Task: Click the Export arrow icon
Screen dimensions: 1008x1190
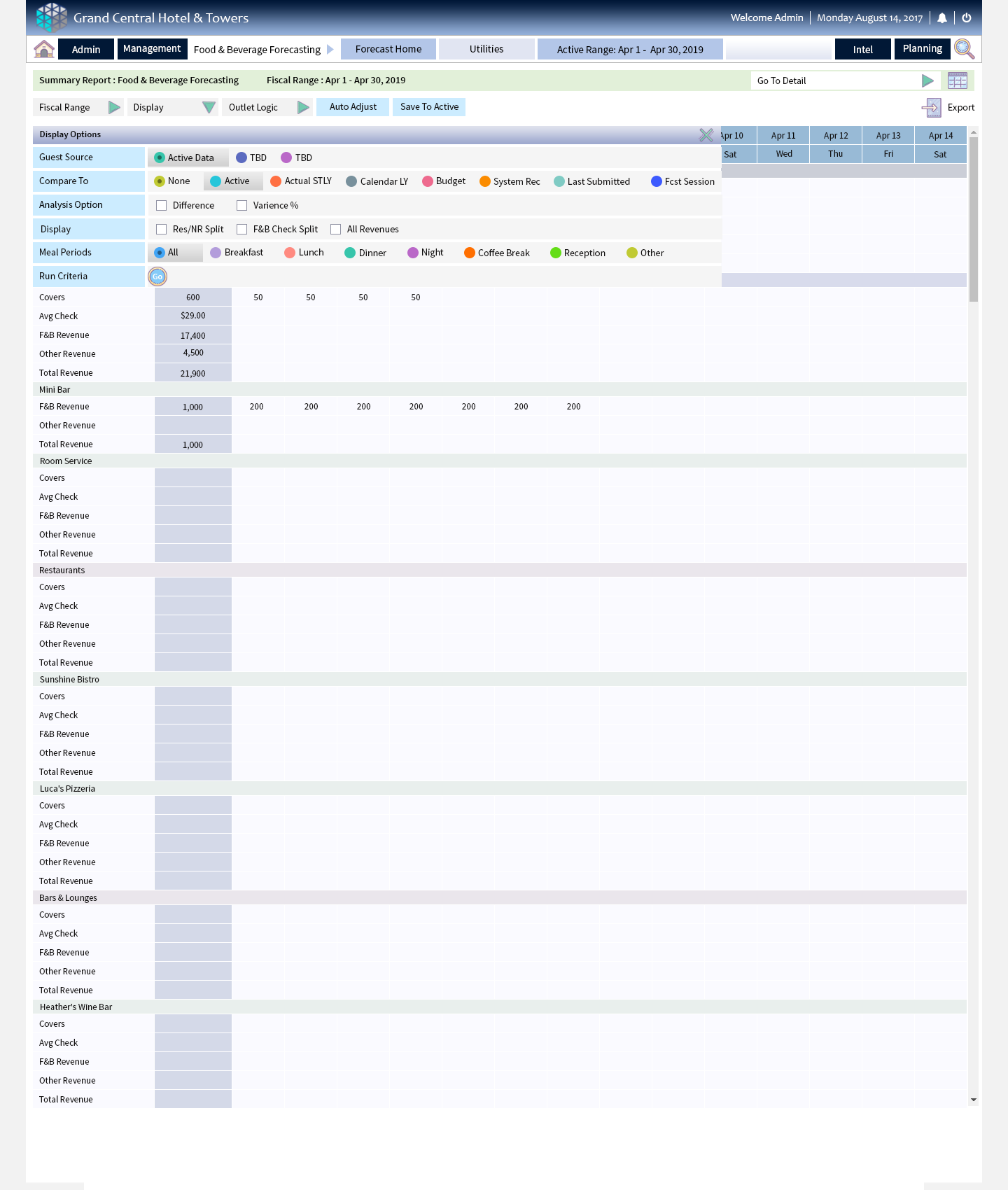Action: coord(932,108)
